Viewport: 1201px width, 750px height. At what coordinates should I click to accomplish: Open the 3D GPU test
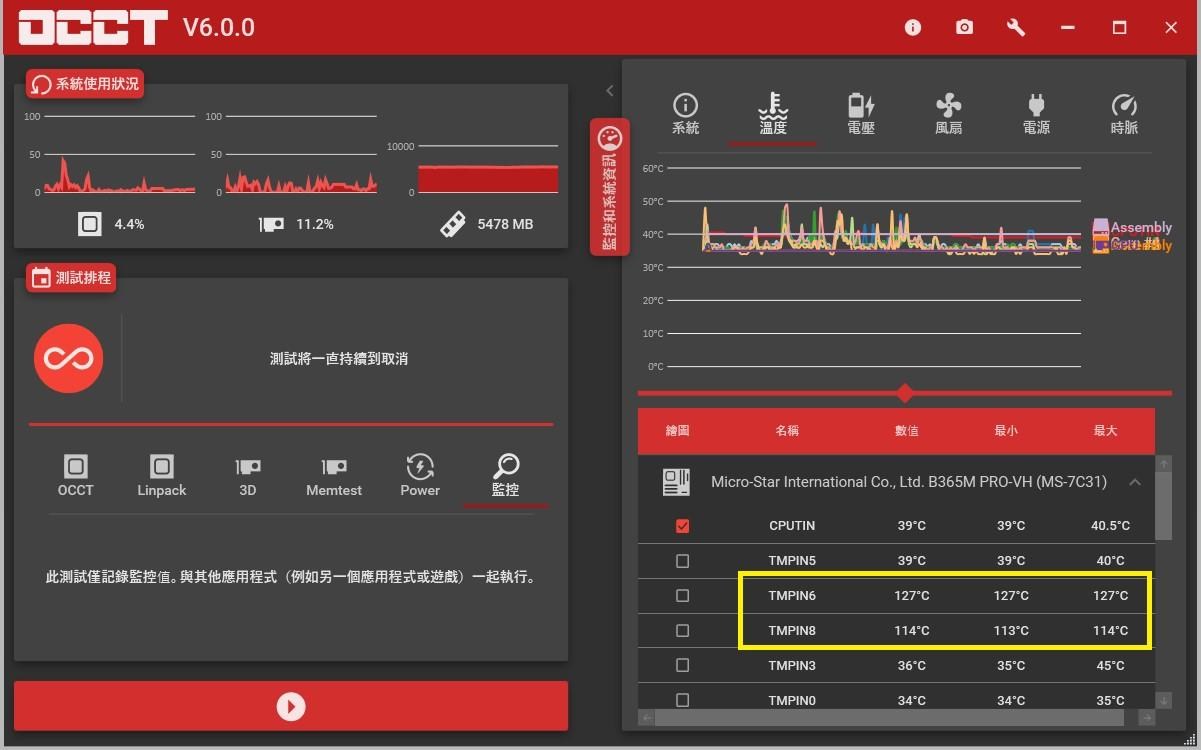coord(247,470)
